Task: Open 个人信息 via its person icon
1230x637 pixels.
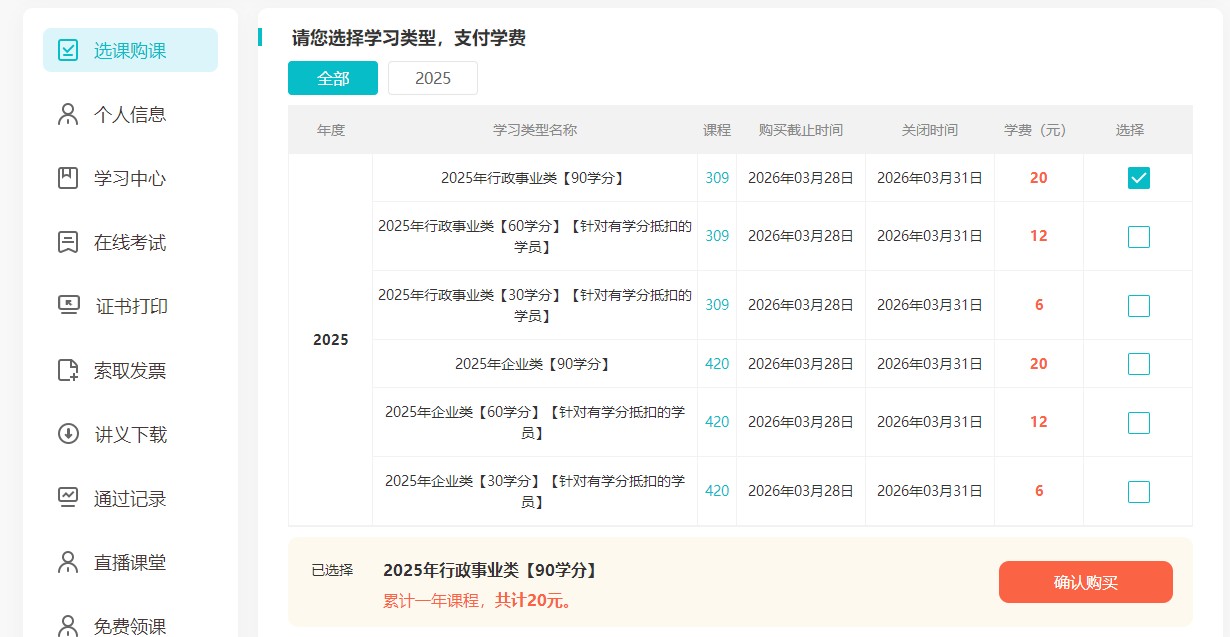Action: tap(68, 114)
